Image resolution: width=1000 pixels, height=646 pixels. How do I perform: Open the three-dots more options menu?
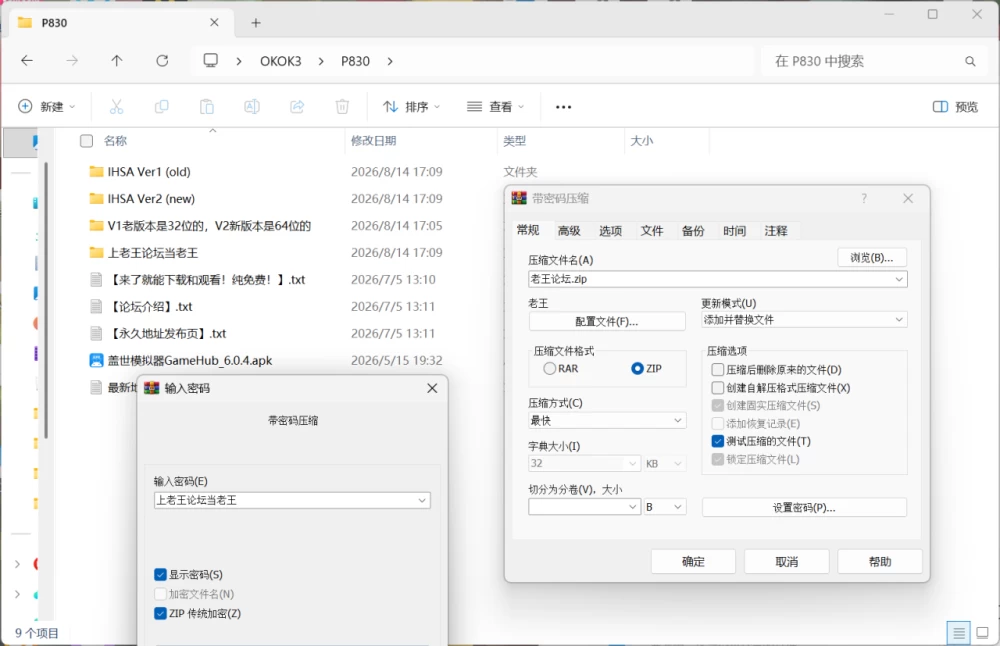click(564, 107)
